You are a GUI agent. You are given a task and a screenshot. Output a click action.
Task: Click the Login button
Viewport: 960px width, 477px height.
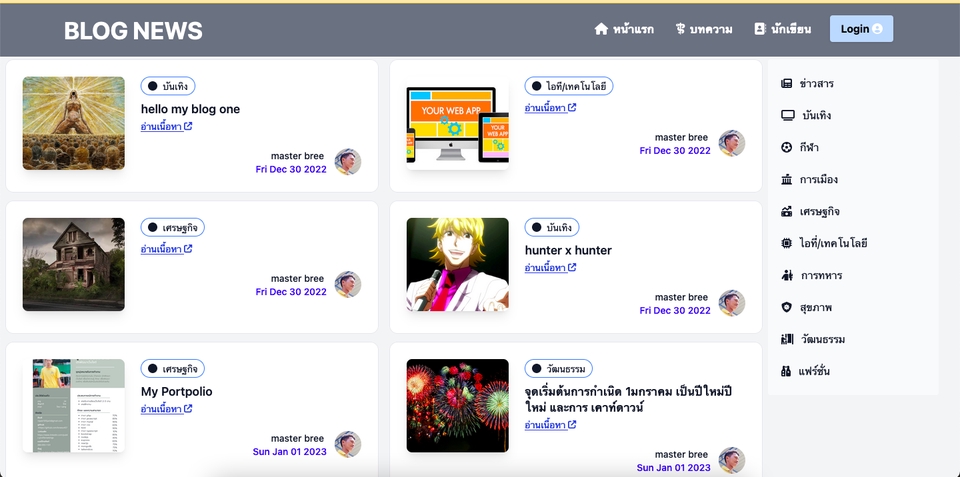(x=861, y=29)
